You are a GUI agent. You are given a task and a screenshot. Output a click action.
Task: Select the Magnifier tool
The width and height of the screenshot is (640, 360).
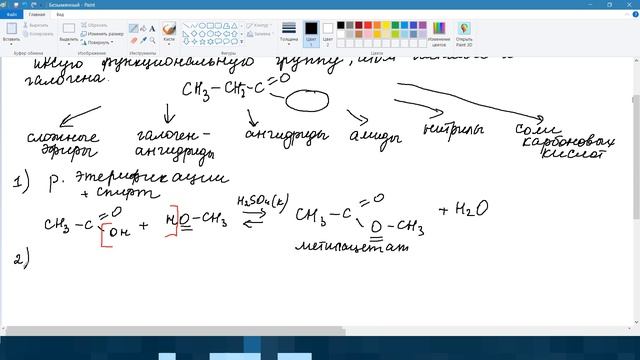point(152,40)
